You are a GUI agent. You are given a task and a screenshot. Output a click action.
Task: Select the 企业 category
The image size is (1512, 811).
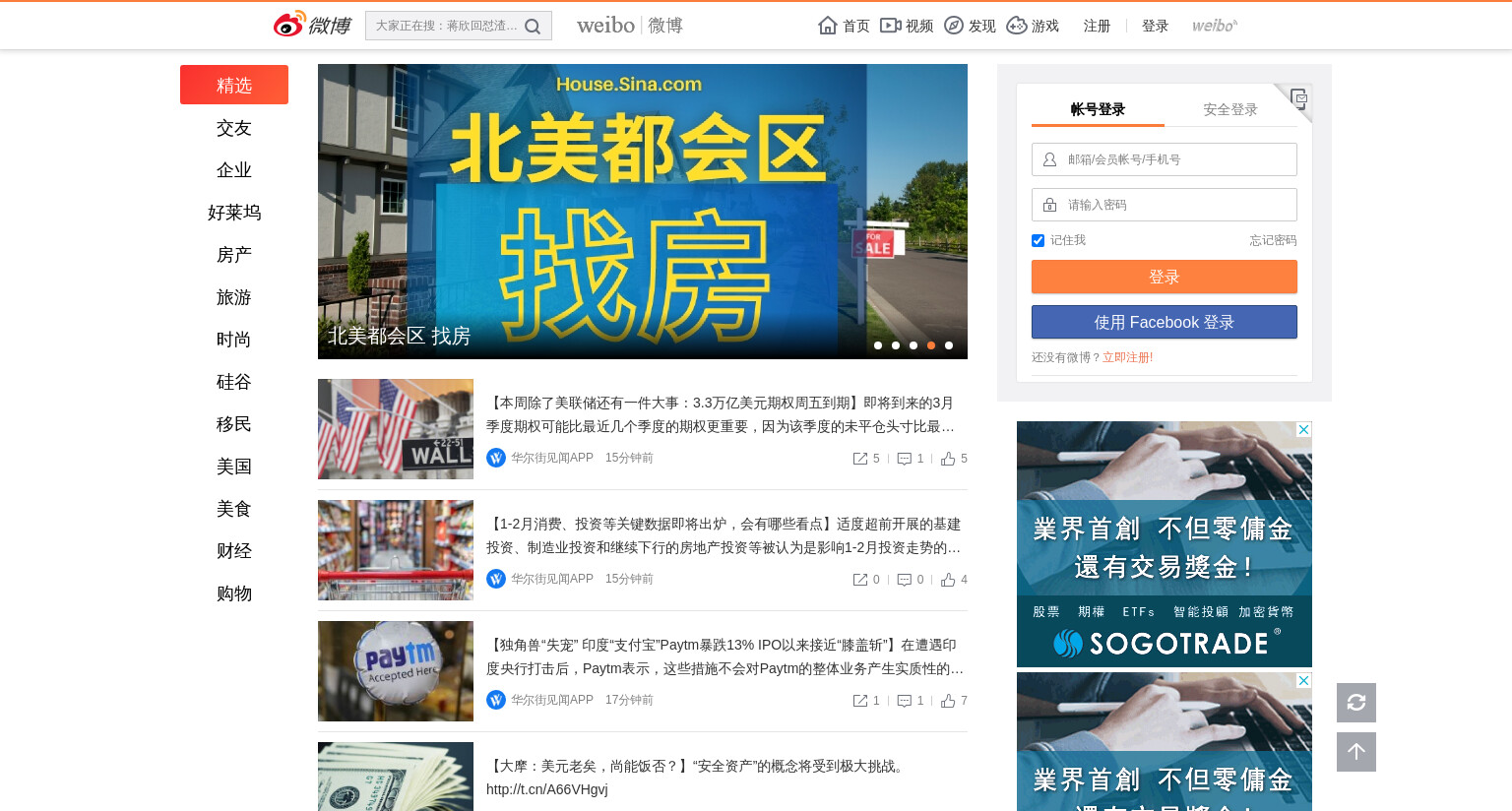[234, 170]
